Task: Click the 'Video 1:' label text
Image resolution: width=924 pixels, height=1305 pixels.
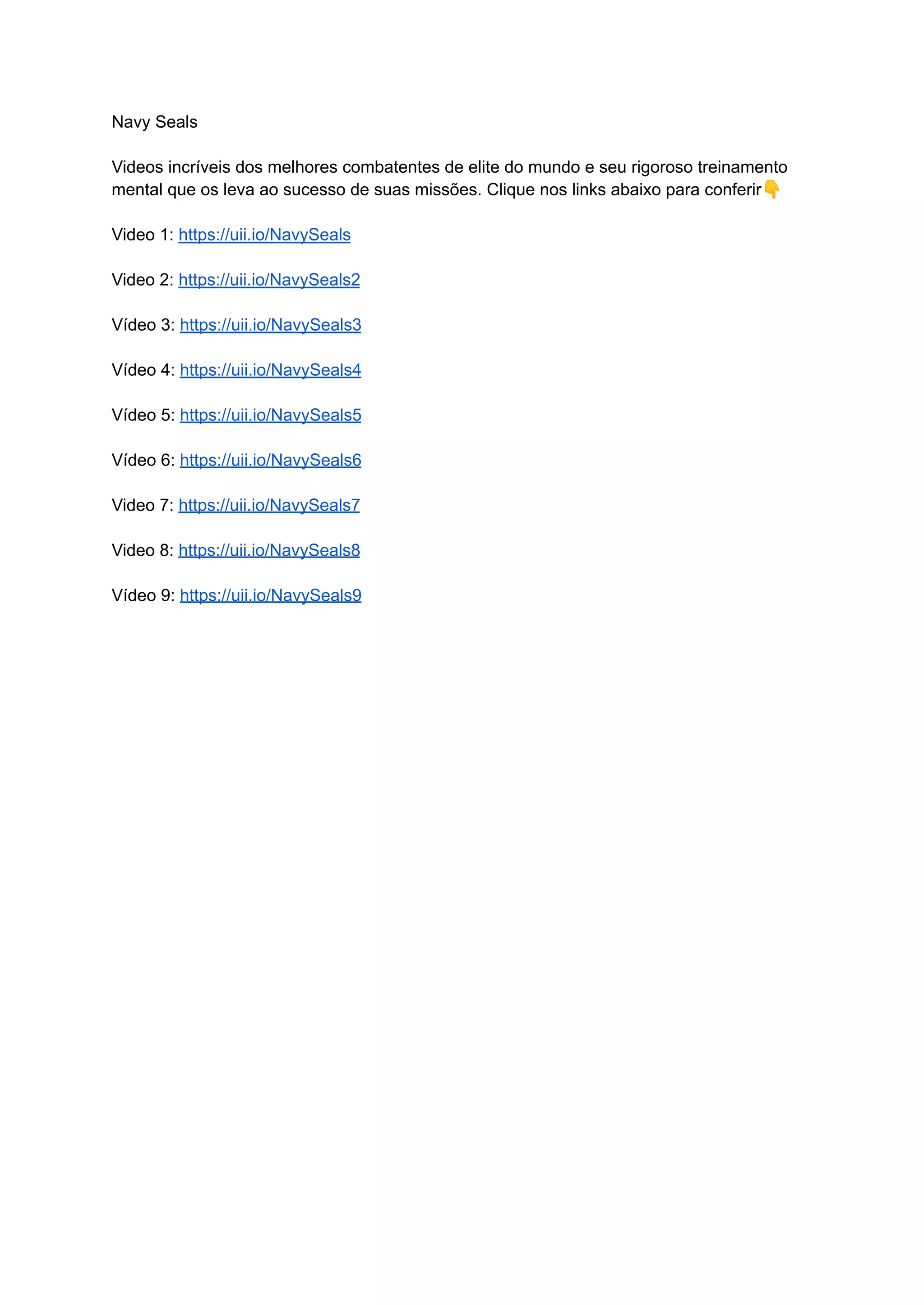Action: click(142, 235)
